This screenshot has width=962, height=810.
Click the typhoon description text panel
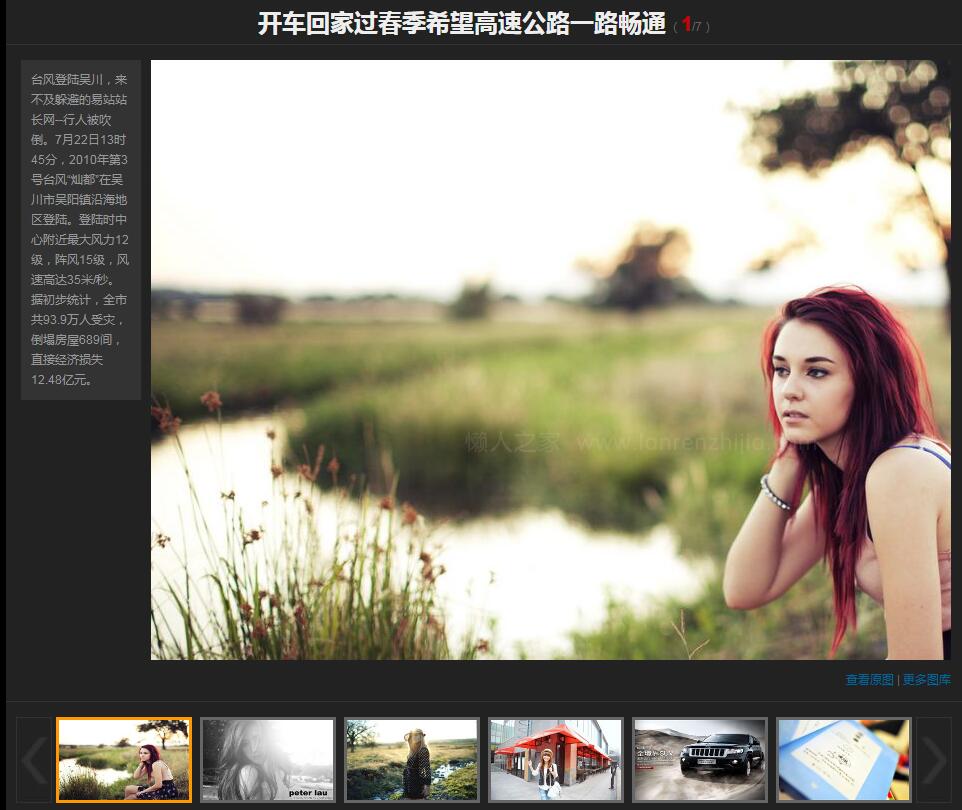80,229
